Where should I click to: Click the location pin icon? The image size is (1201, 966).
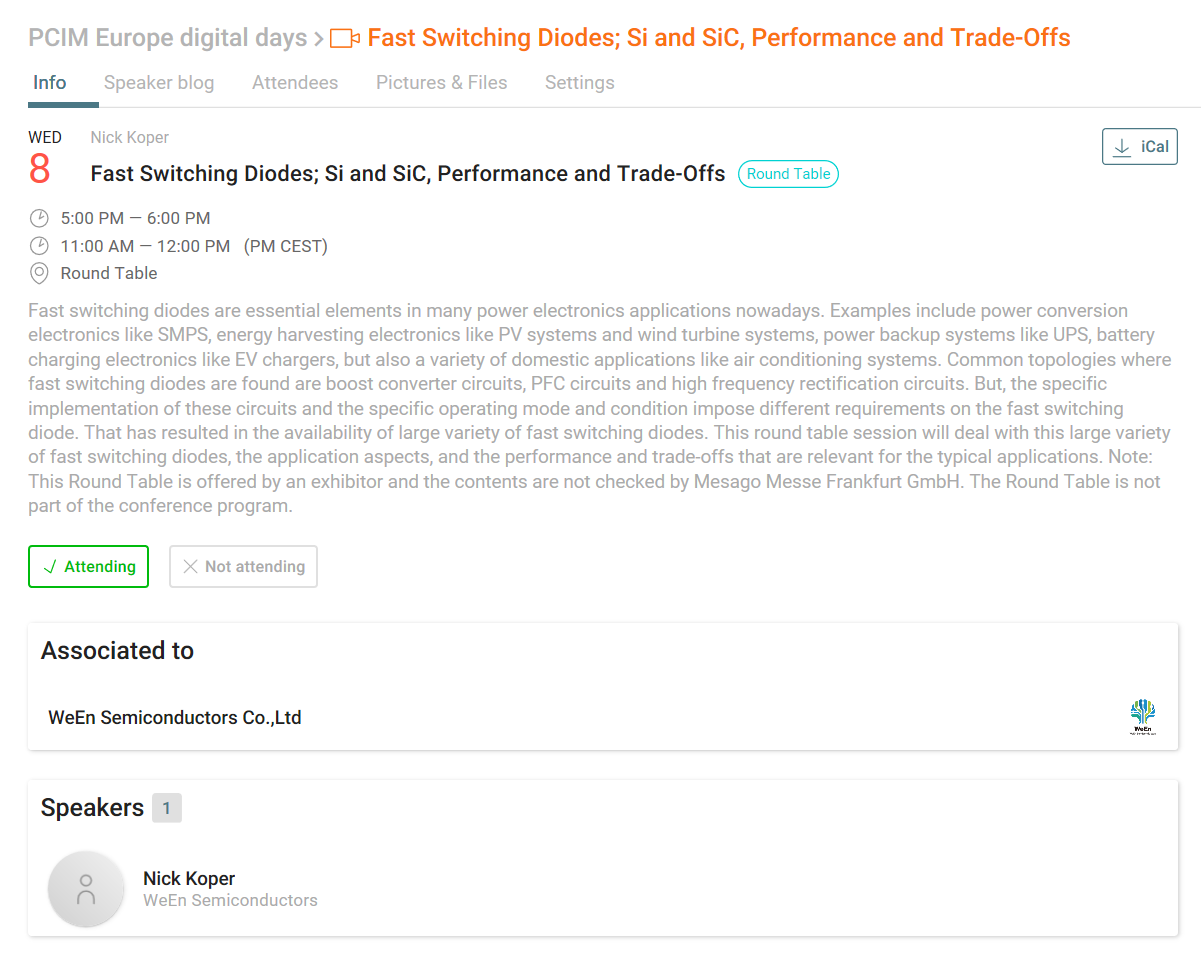pos(39,273)
